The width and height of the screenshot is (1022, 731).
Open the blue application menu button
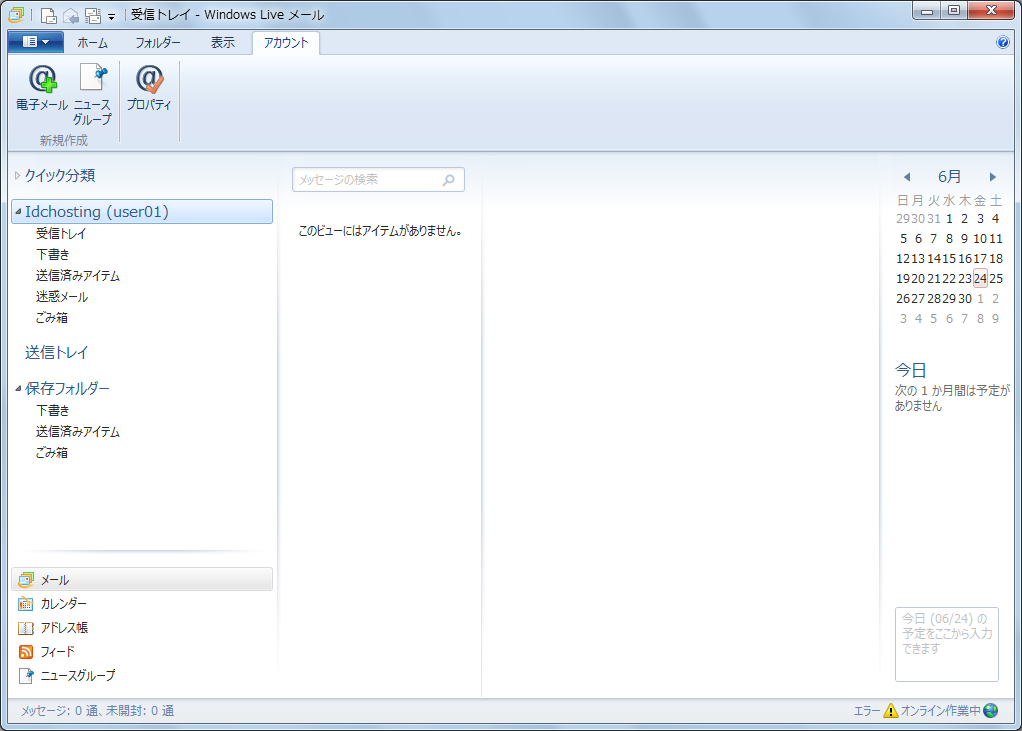tap(36, 42)
